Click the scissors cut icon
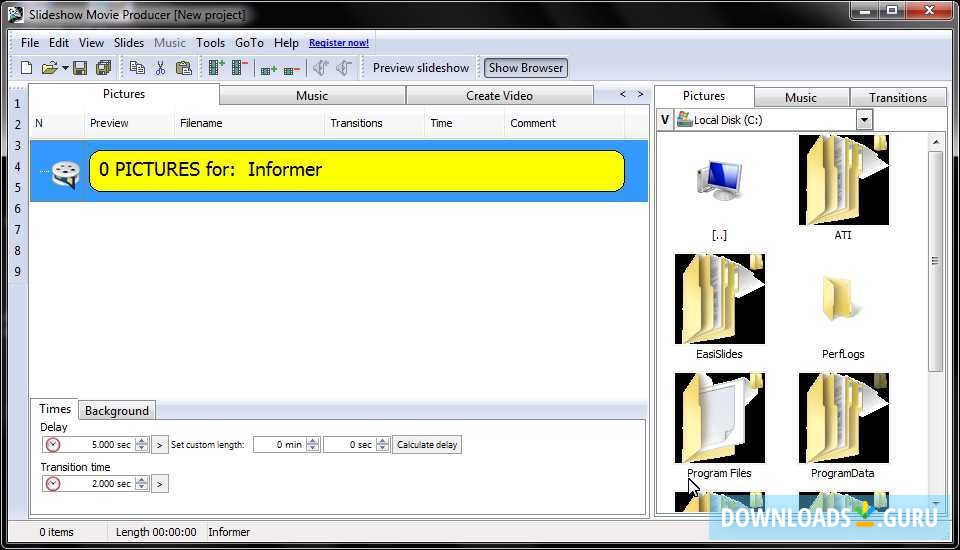Image resolution: width=960 pixels, height=550 pixels. tap(160, 68)
